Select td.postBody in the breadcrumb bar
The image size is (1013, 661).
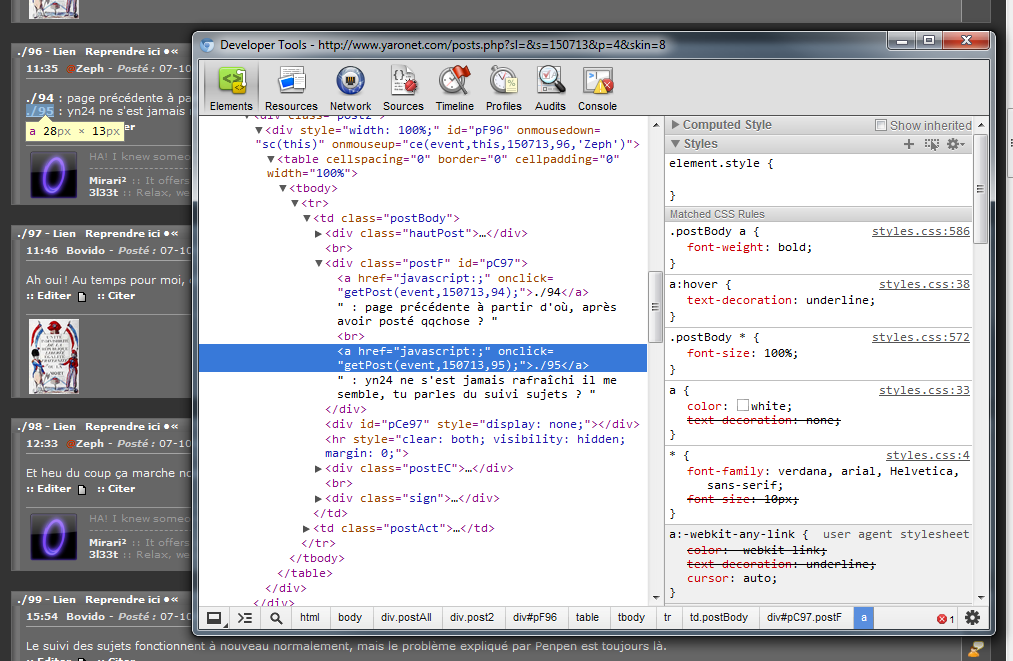coord(718,618)
